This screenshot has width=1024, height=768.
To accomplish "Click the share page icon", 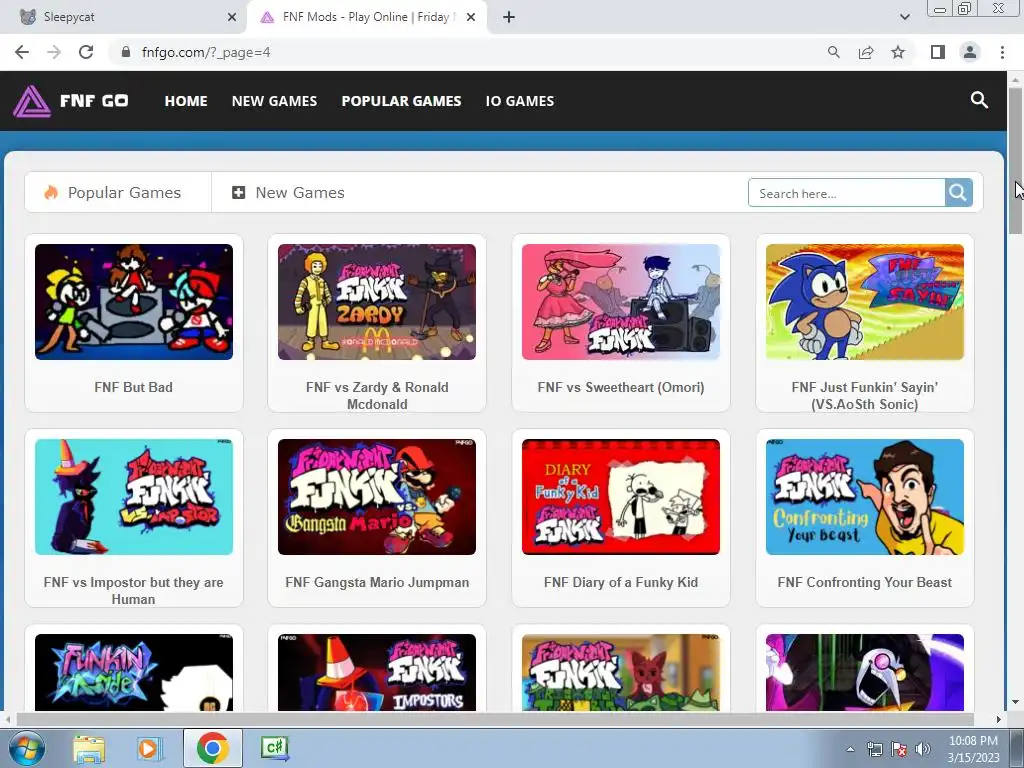I will click(866, 52).
